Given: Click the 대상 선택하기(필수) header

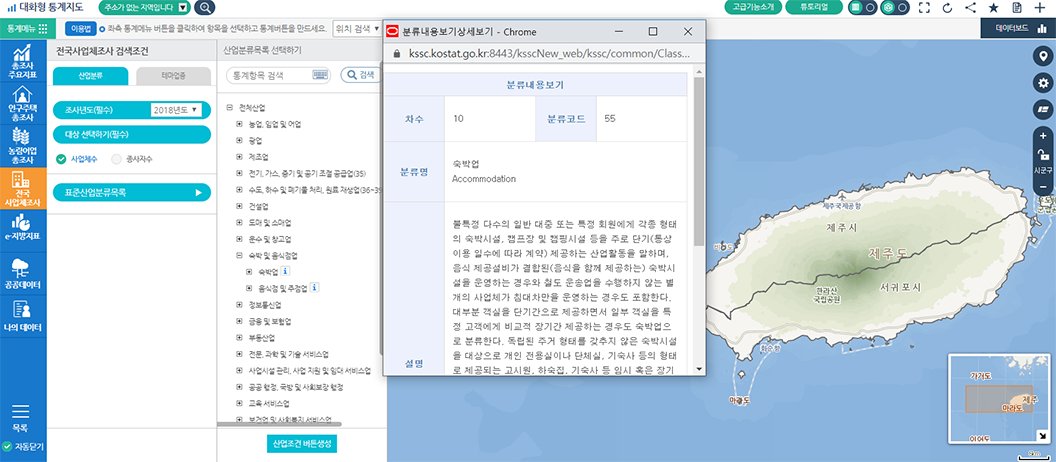Looking at the screenshot, I should click(x=132, y=134).
